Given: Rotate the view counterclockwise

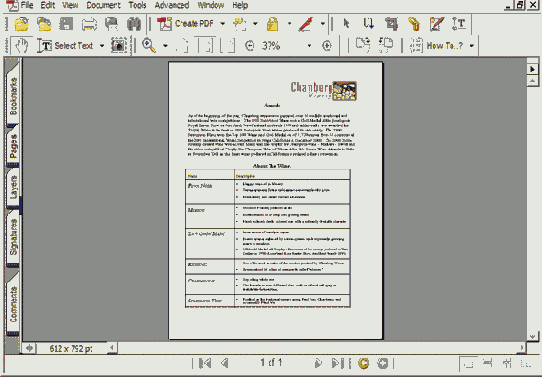Looking at the screenshot, I should click(386, 45).
